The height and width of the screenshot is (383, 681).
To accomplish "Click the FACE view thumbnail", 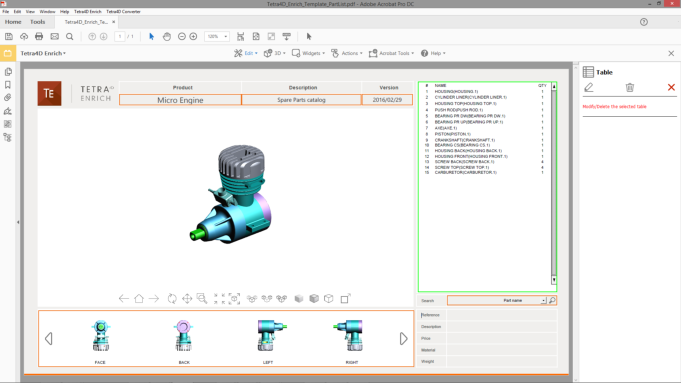I will [x=100, y=336].
